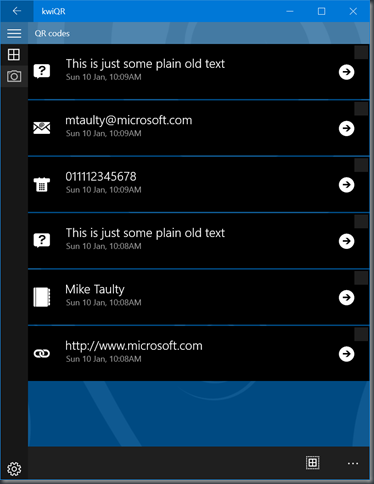Open arrow for http://www.microsoft.com entry
This screenshot has width=374, height=484.
click(x=346, y=354)
